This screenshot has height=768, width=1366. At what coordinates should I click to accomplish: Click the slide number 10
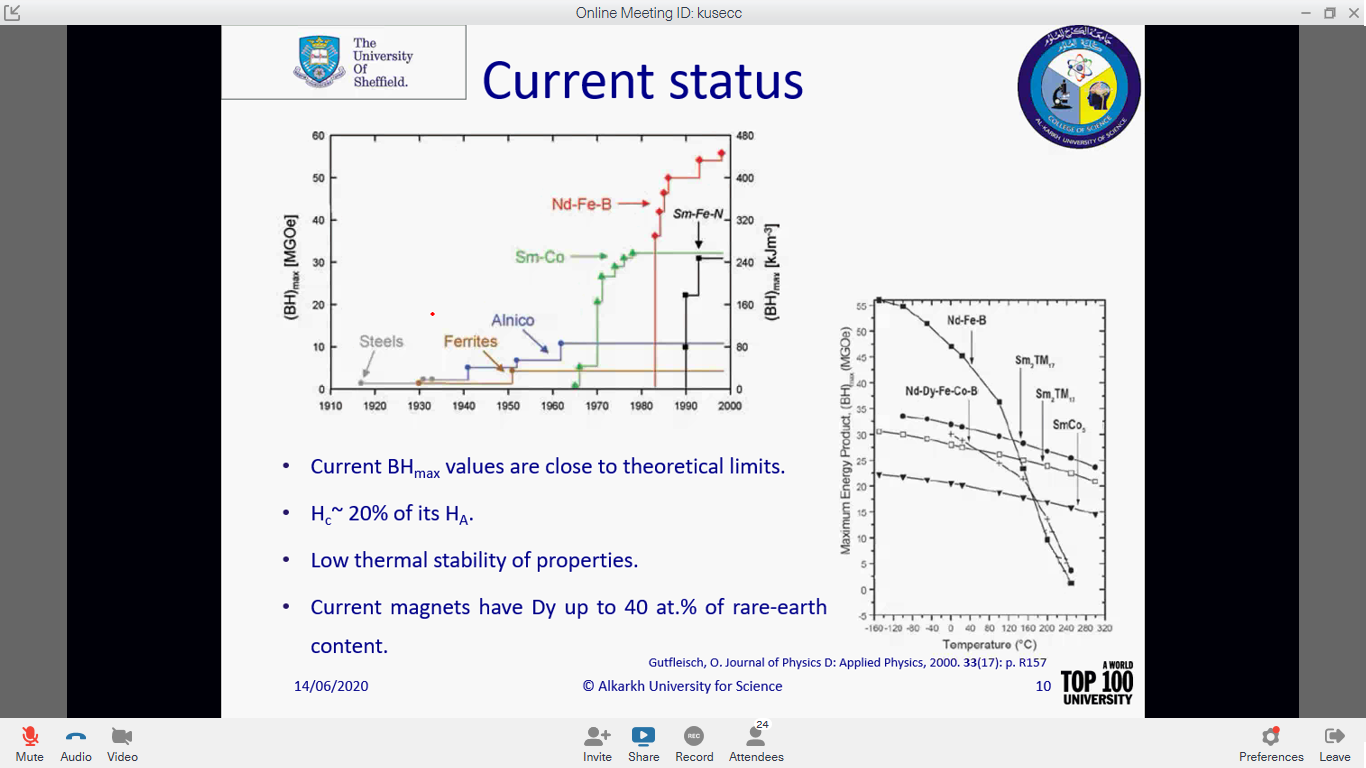[1043, 687]
